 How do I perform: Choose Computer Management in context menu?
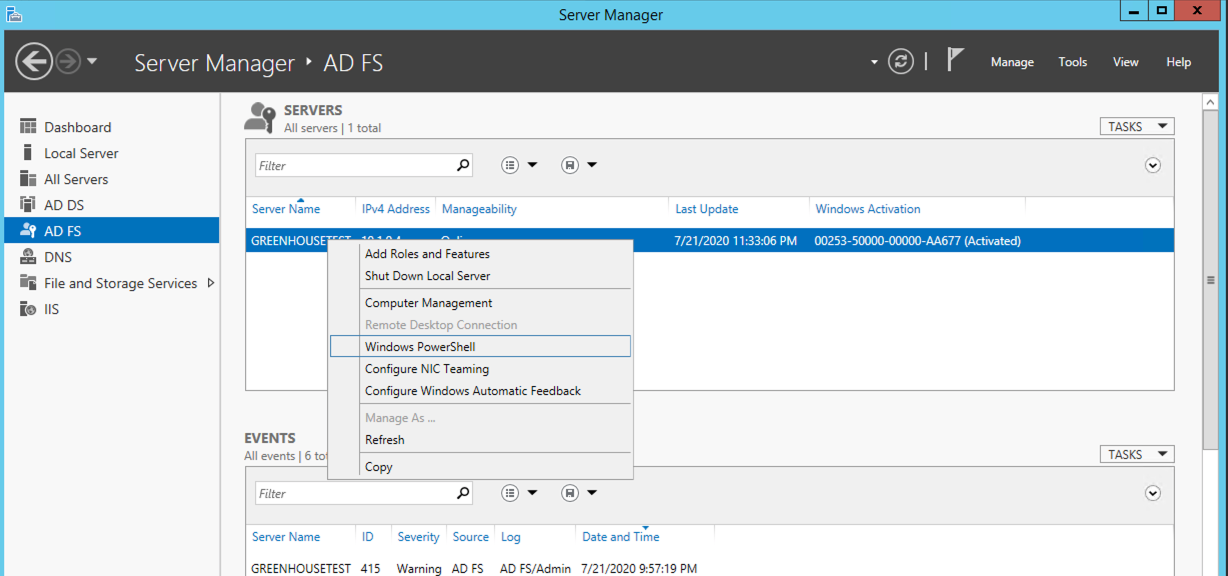tap(428, 303)
